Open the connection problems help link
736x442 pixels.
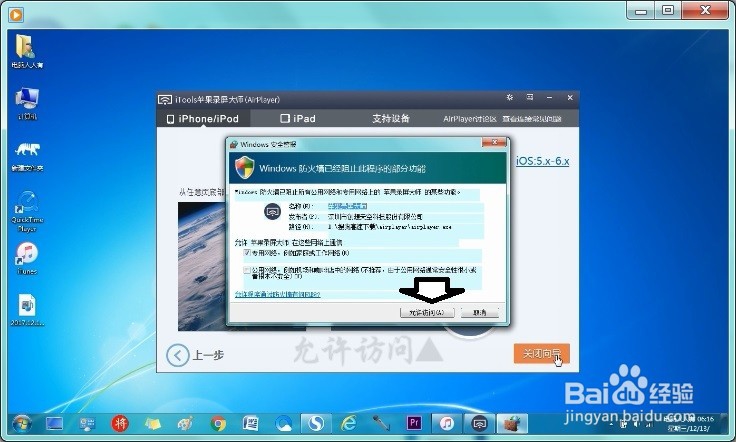pyautogui.click(x=532, y=119)
